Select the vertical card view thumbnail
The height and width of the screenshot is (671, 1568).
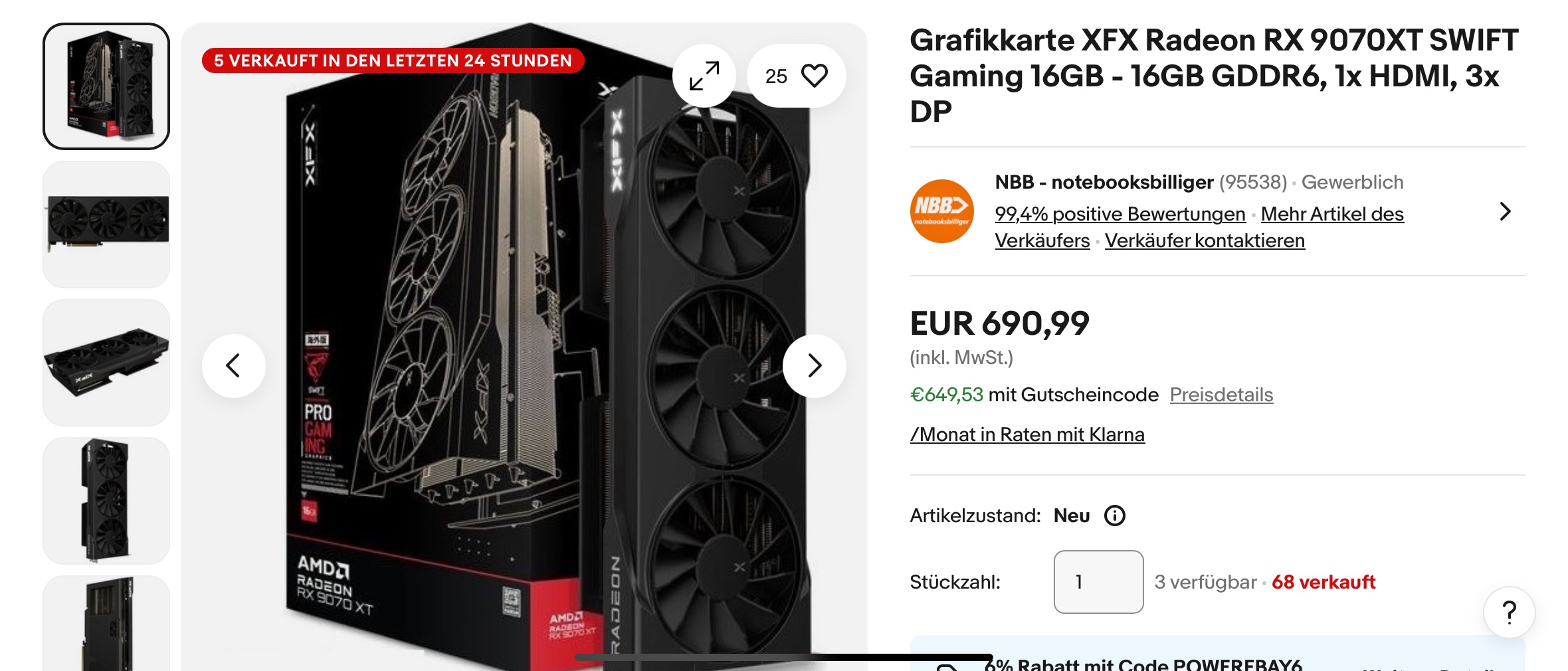pos(106,501)
